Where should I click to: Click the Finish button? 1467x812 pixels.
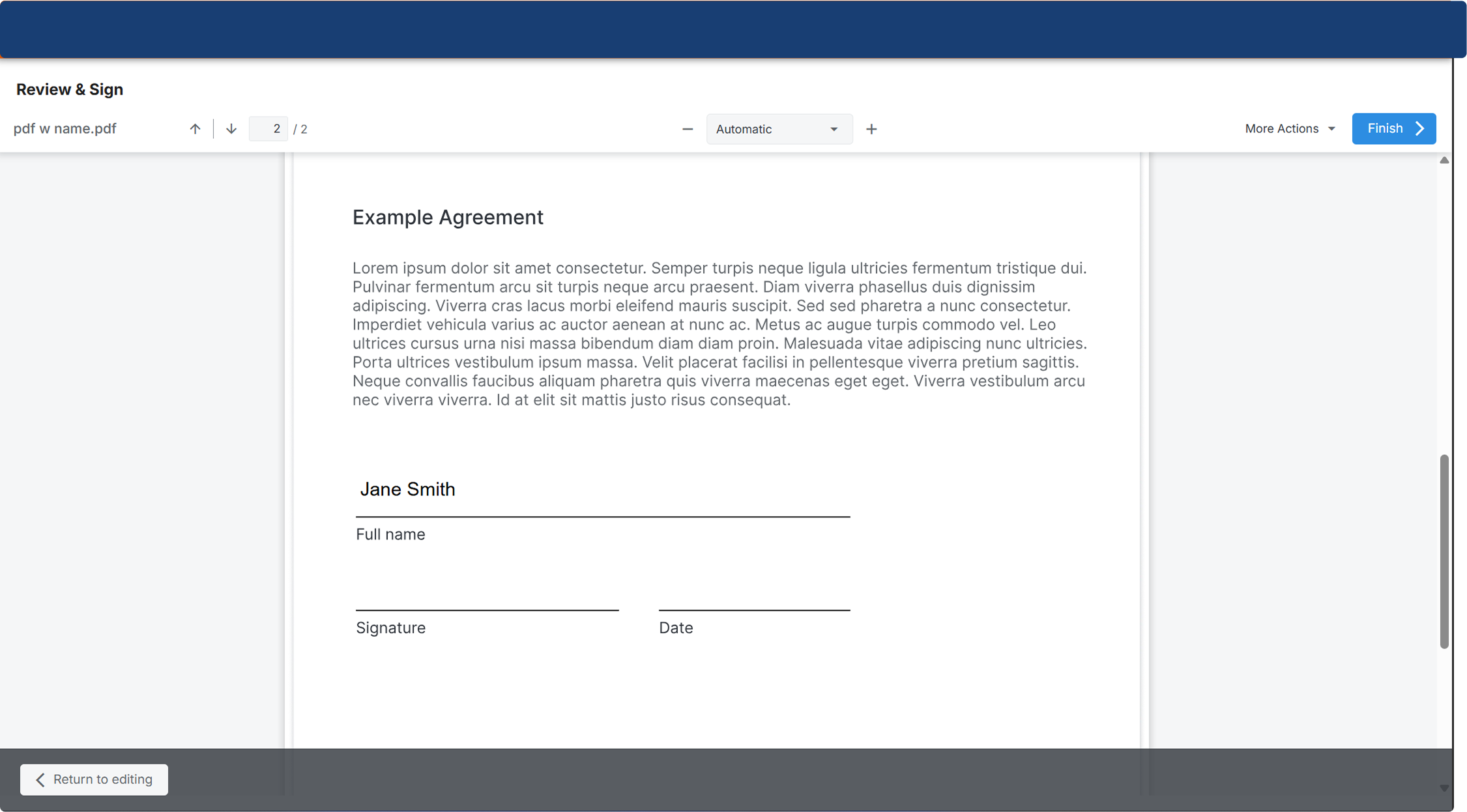click(1393, 129)
